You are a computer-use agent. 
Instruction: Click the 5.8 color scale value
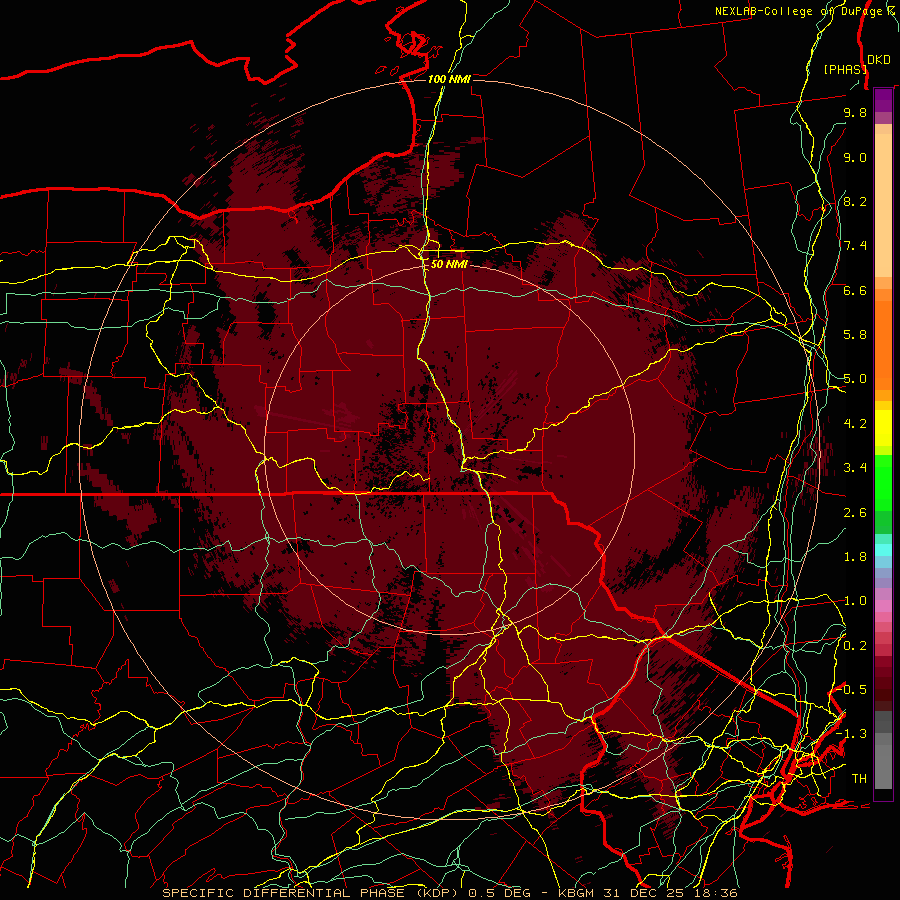pyautogui.click(x=855, y=335)
